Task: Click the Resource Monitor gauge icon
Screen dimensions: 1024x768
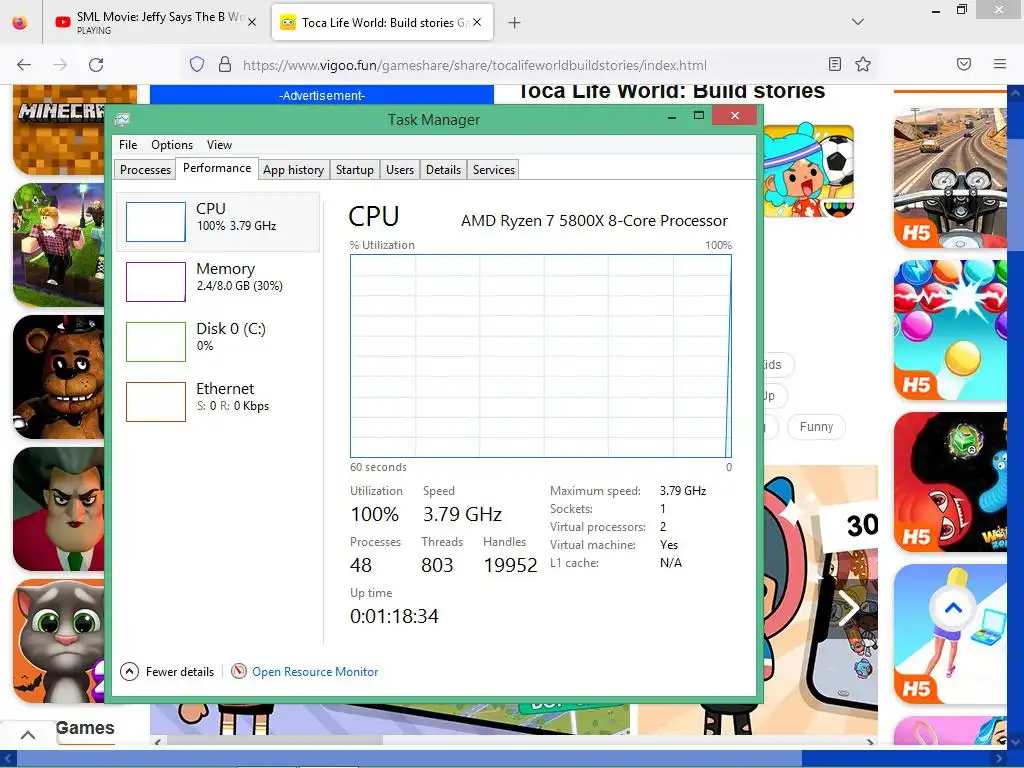Action: coord(239,671)
